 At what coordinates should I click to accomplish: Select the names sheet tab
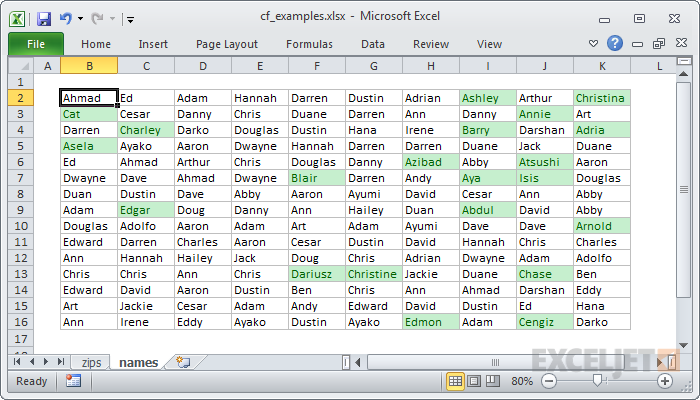[x=138, y=362]
